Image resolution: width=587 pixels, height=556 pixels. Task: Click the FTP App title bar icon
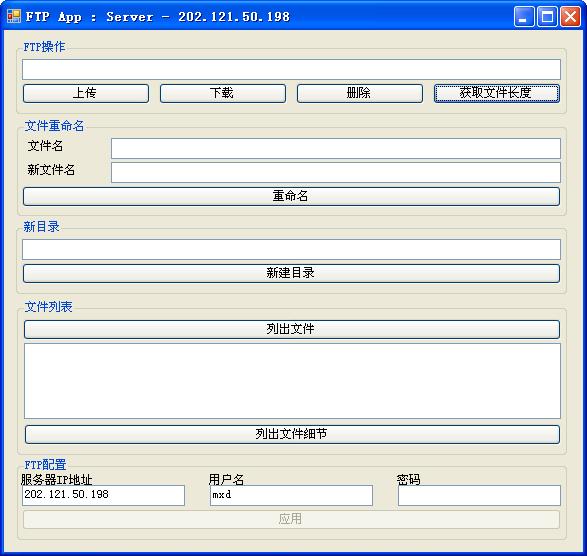coord(14,16)
